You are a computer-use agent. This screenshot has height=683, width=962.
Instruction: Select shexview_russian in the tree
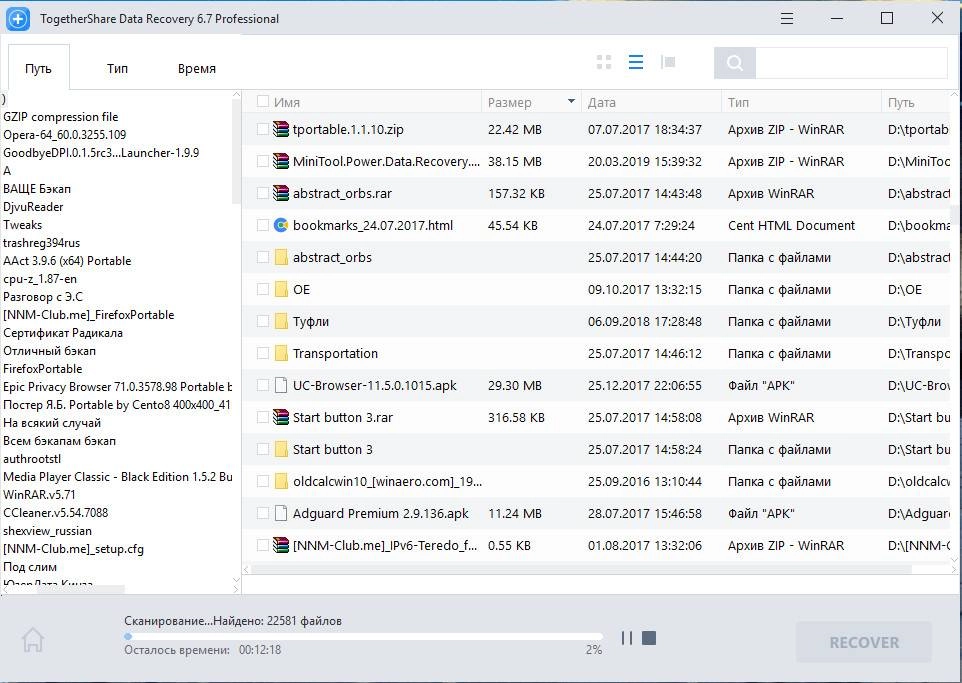[x=47, y=531]
